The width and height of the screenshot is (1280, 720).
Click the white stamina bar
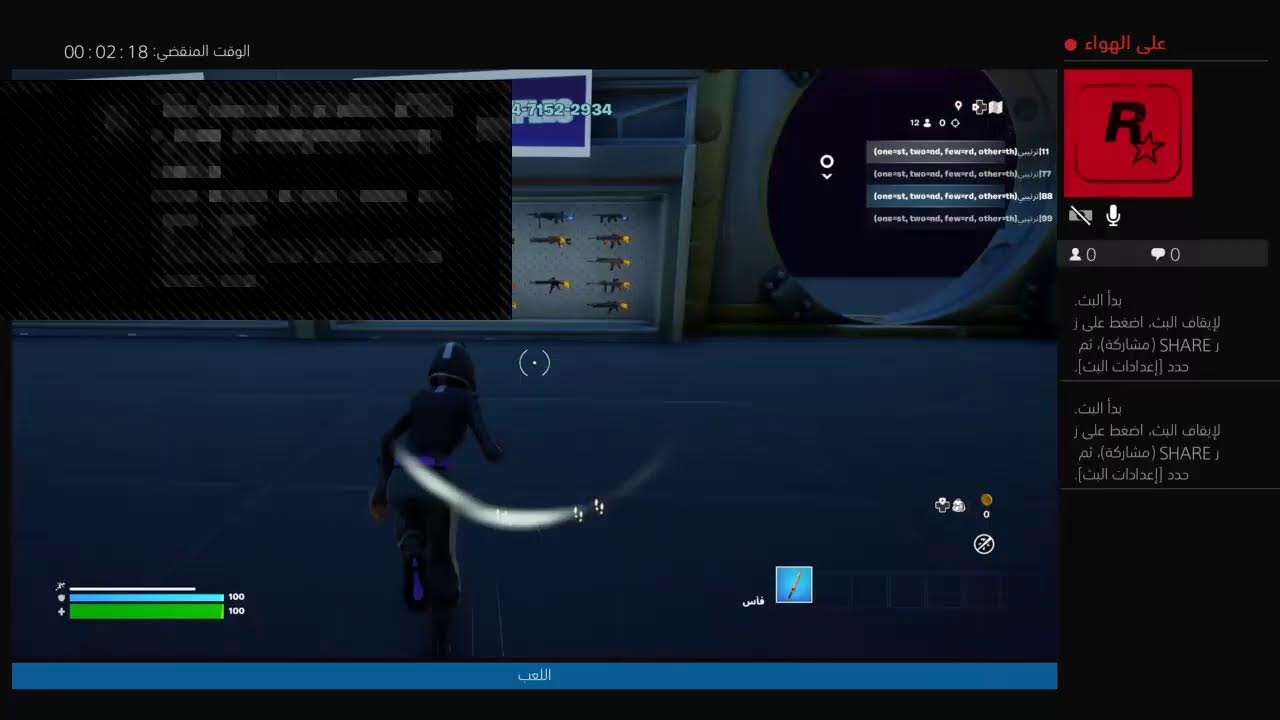132,589
